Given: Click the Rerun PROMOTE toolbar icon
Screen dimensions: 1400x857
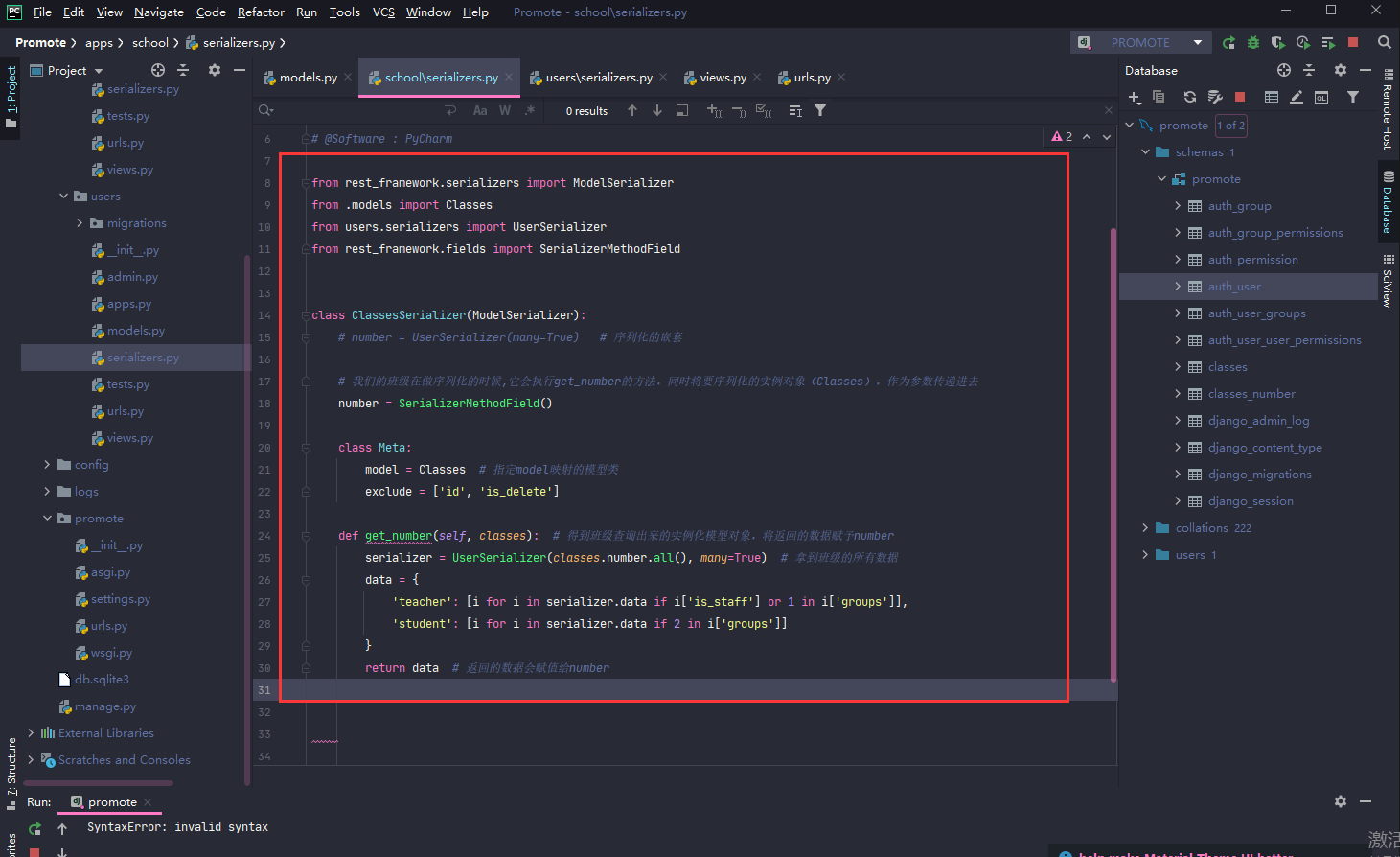Looking at the screenshot, I should point(1229,42).
